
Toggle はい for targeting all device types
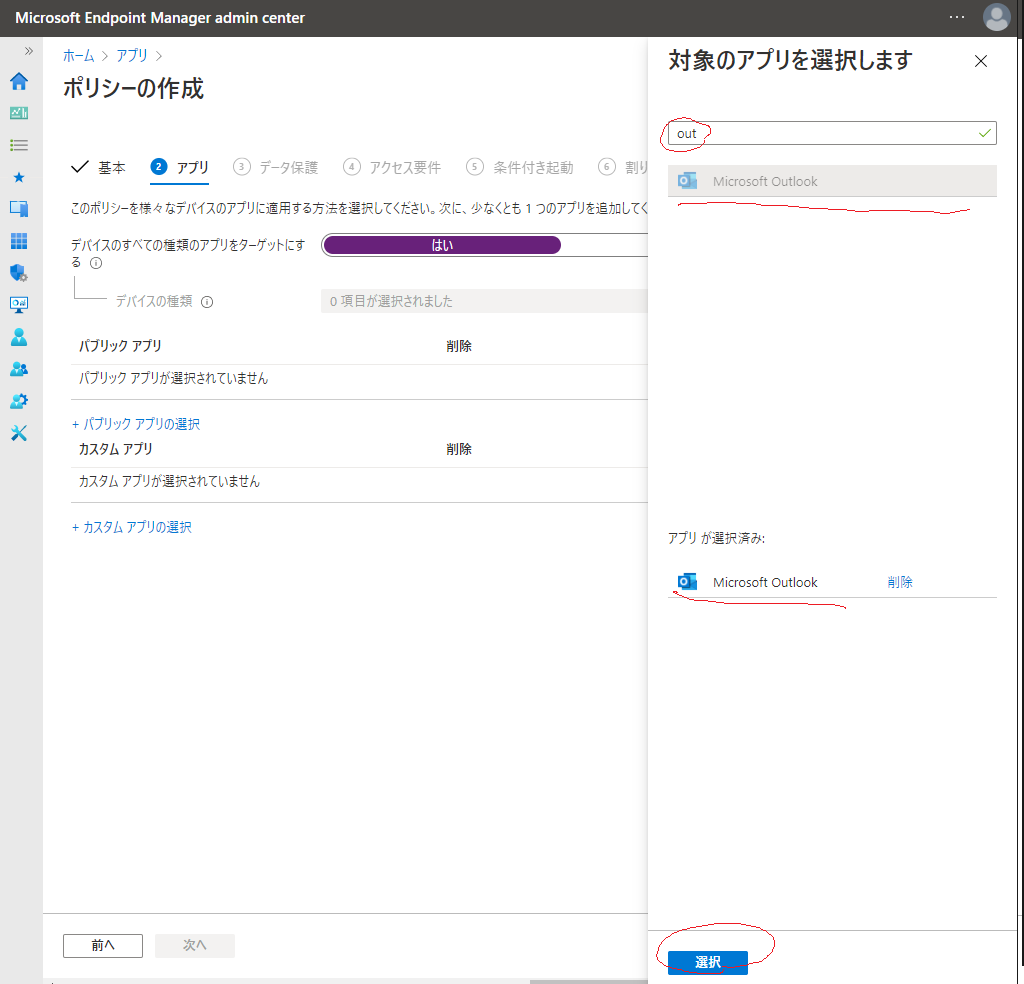(442, 245)
